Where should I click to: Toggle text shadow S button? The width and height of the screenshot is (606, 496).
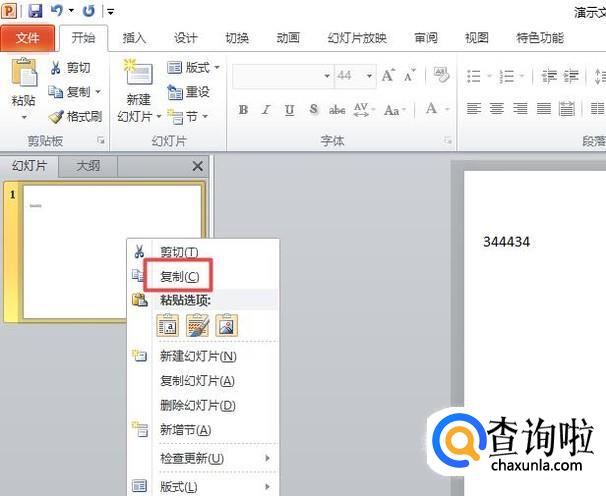pos(314,110)
